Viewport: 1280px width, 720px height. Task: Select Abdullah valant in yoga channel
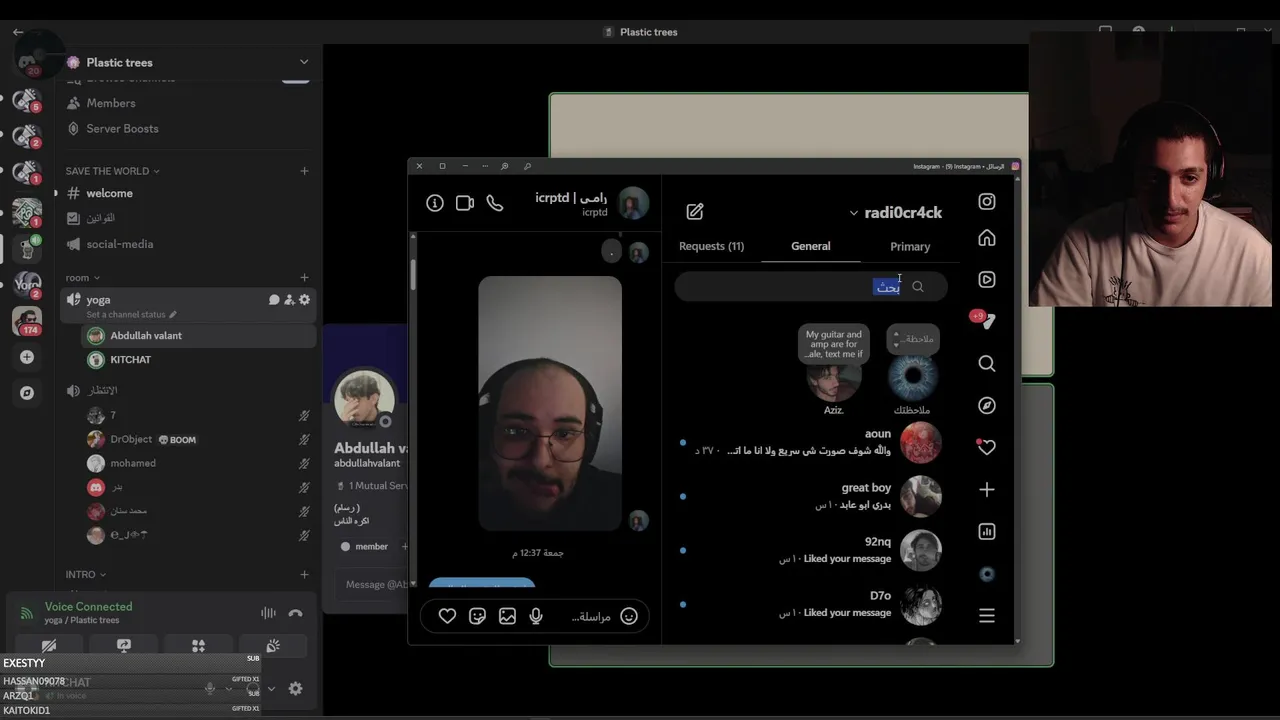pos(198,336)
